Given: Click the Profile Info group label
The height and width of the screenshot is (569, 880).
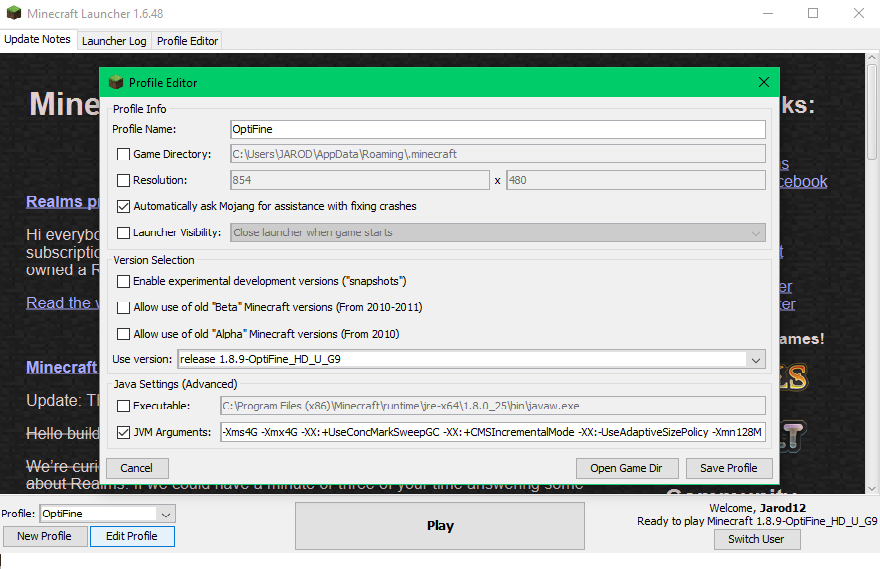Looking at the screenshot, I should tap(140, 109).
